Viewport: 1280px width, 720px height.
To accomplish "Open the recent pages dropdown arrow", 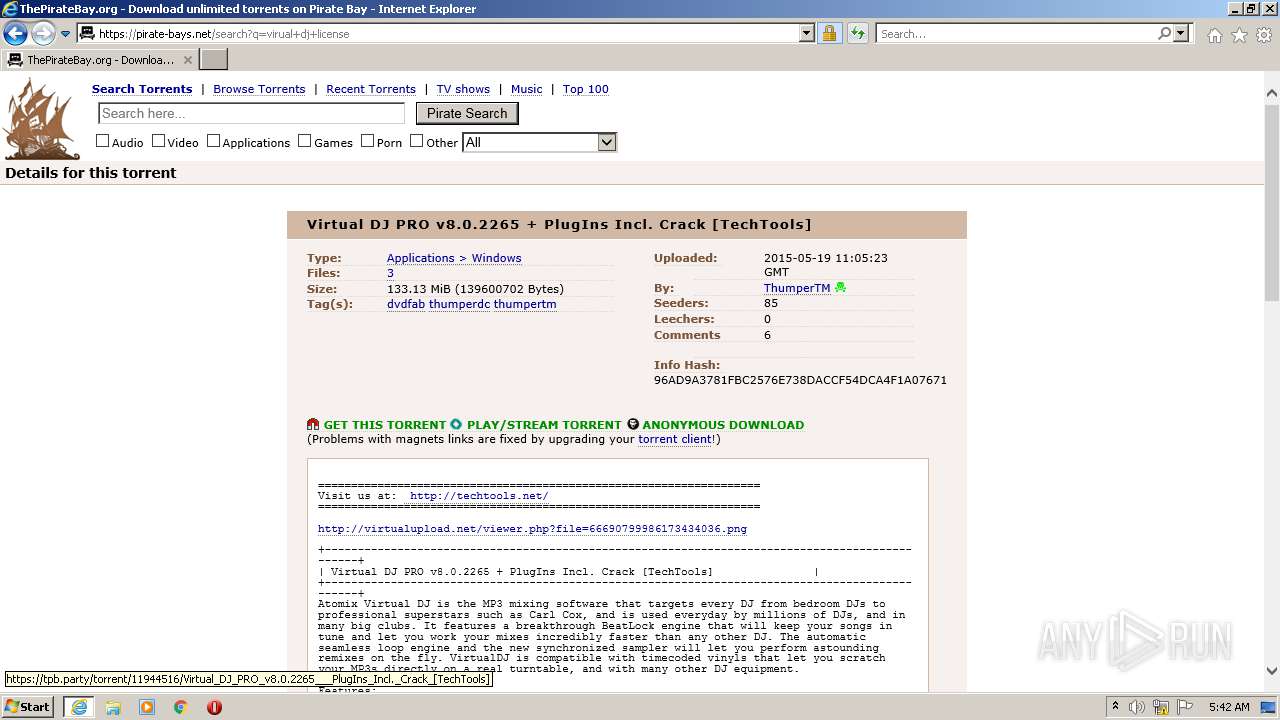I will [66, 34].
